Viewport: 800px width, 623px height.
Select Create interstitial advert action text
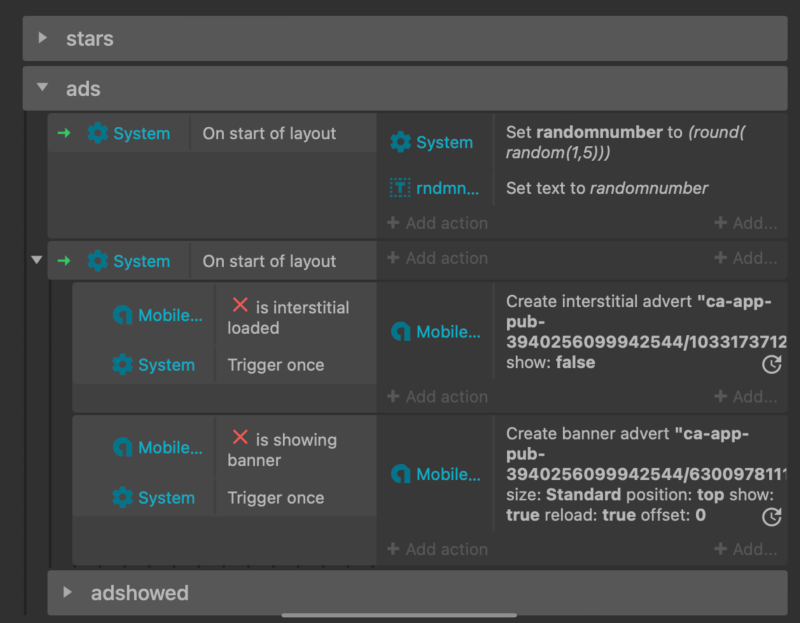pyautogui.click(x=646, y=332)
